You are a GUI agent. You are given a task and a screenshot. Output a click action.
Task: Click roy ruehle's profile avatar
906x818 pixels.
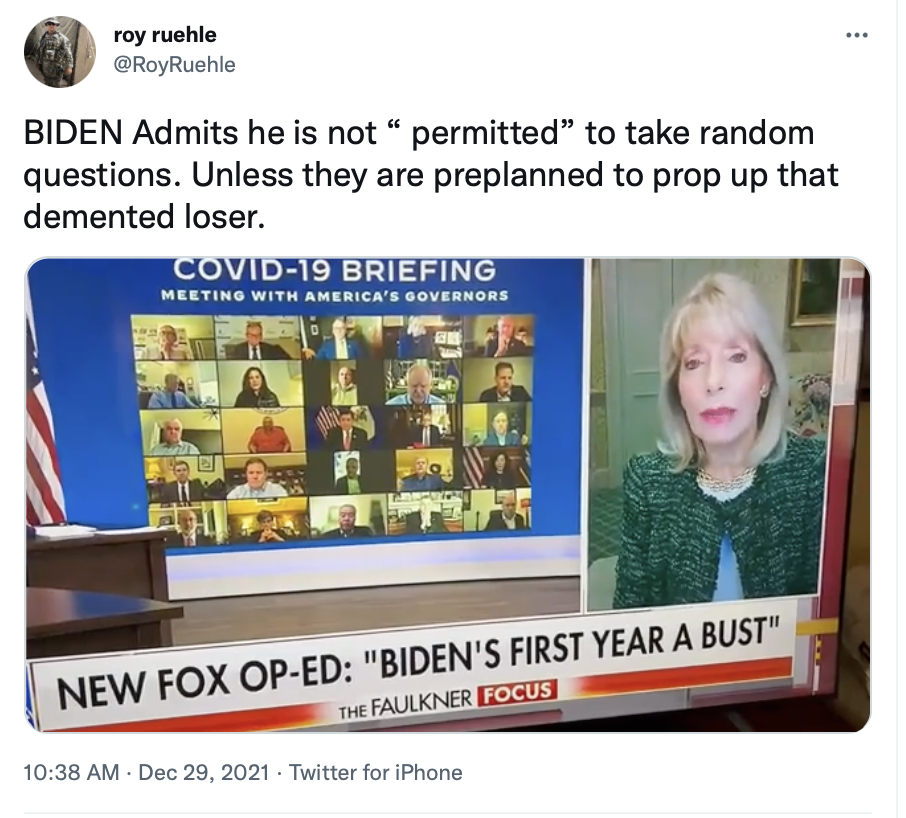[x=60, y=51]
